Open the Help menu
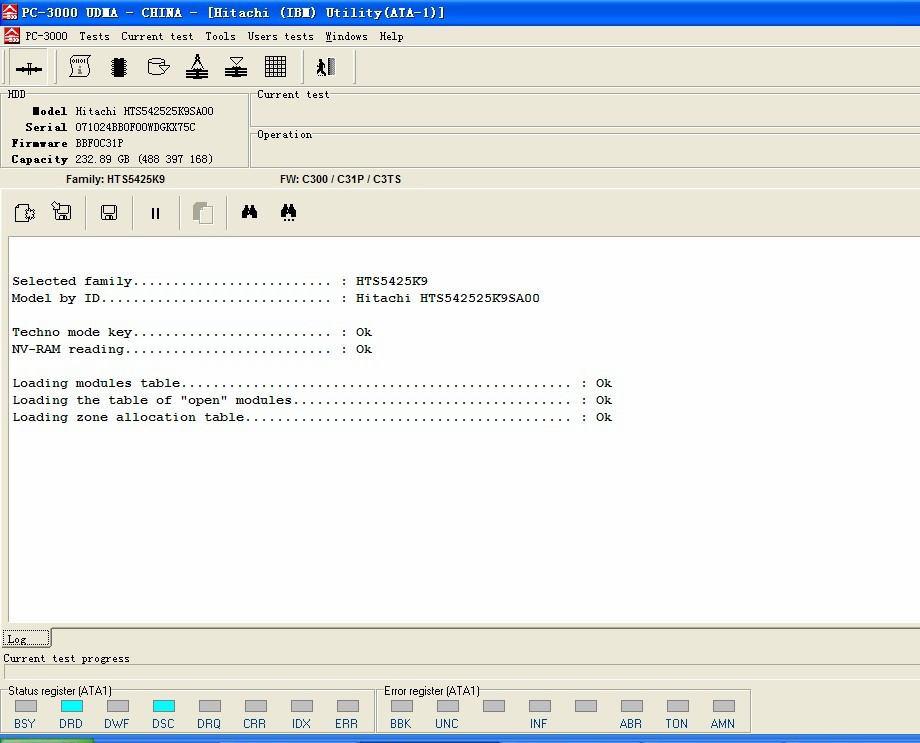The image size is (920, 743). point(391,36)
